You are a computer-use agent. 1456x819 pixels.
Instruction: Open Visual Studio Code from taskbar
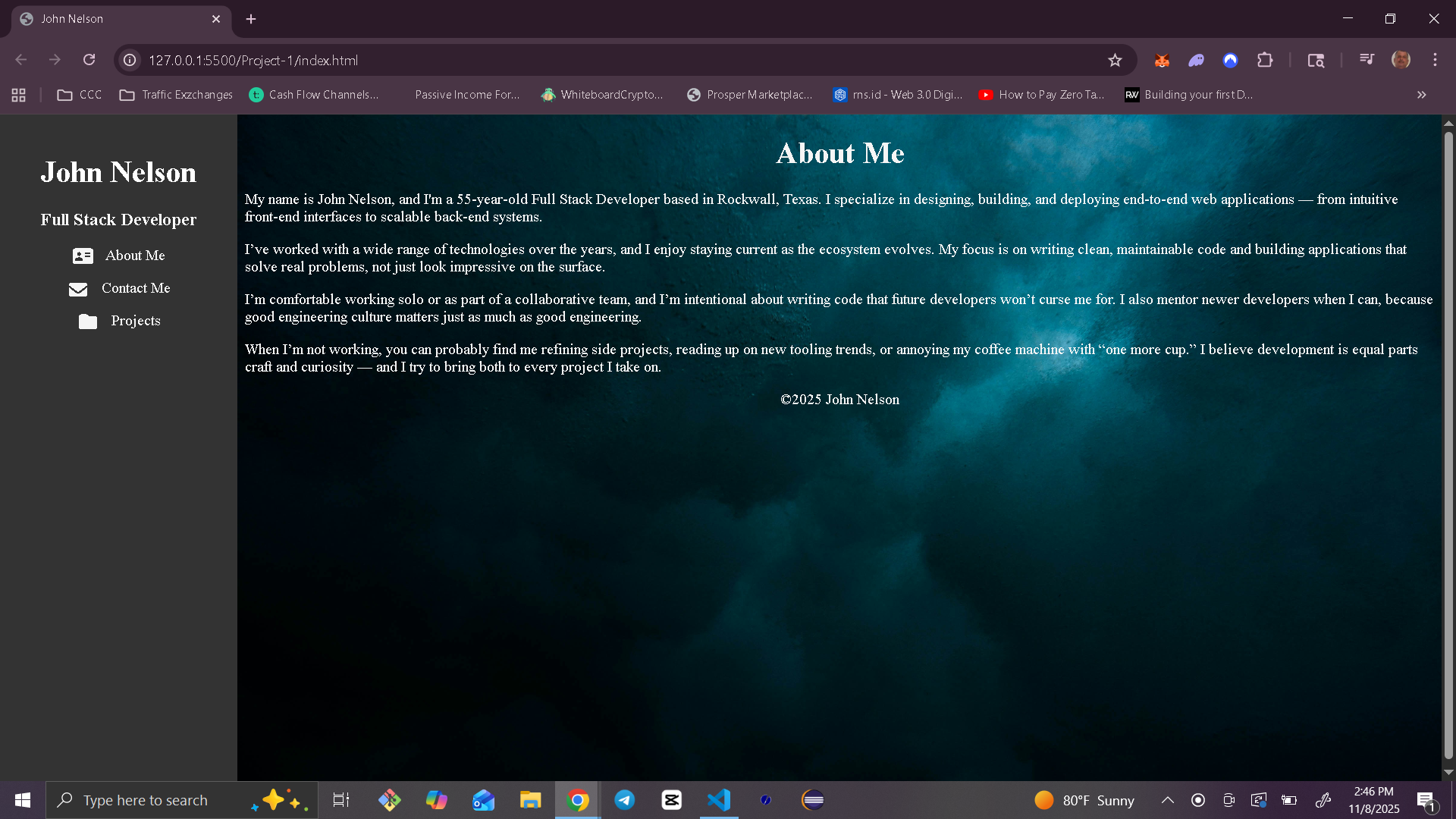pyautogui.click(x=718, y=800)
